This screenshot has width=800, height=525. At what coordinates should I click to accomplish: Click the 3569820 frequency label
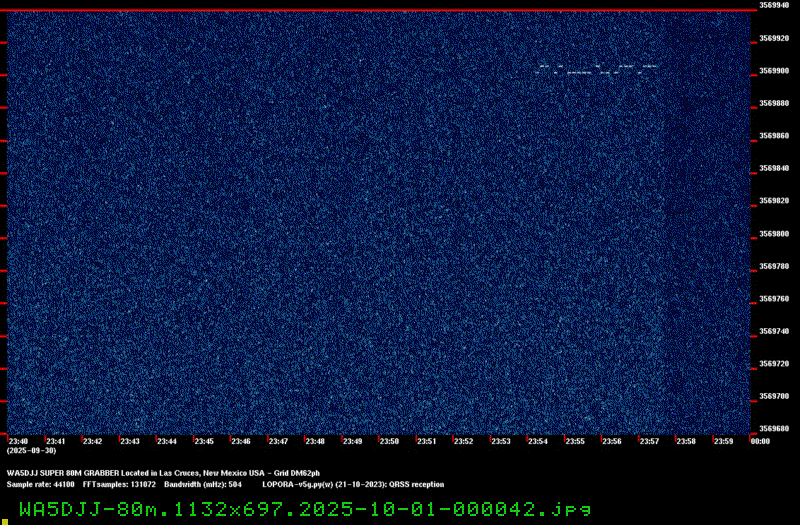click(774, 201)
